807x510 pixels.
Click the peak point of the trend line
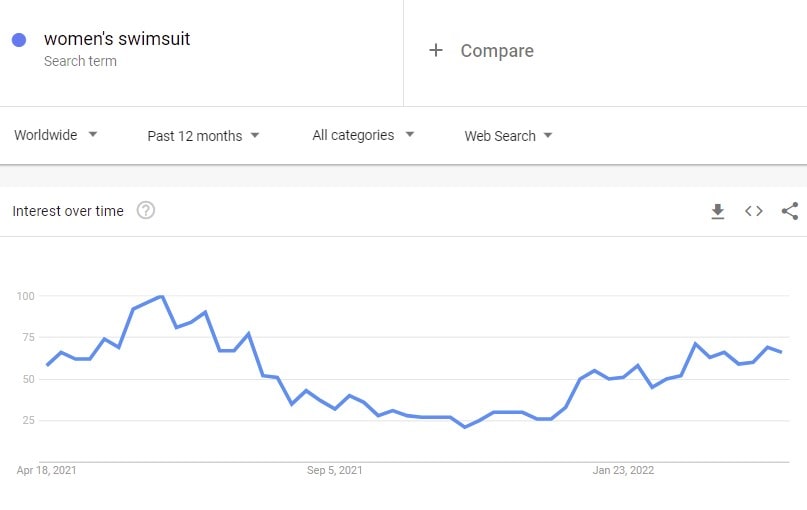[161, 296]
